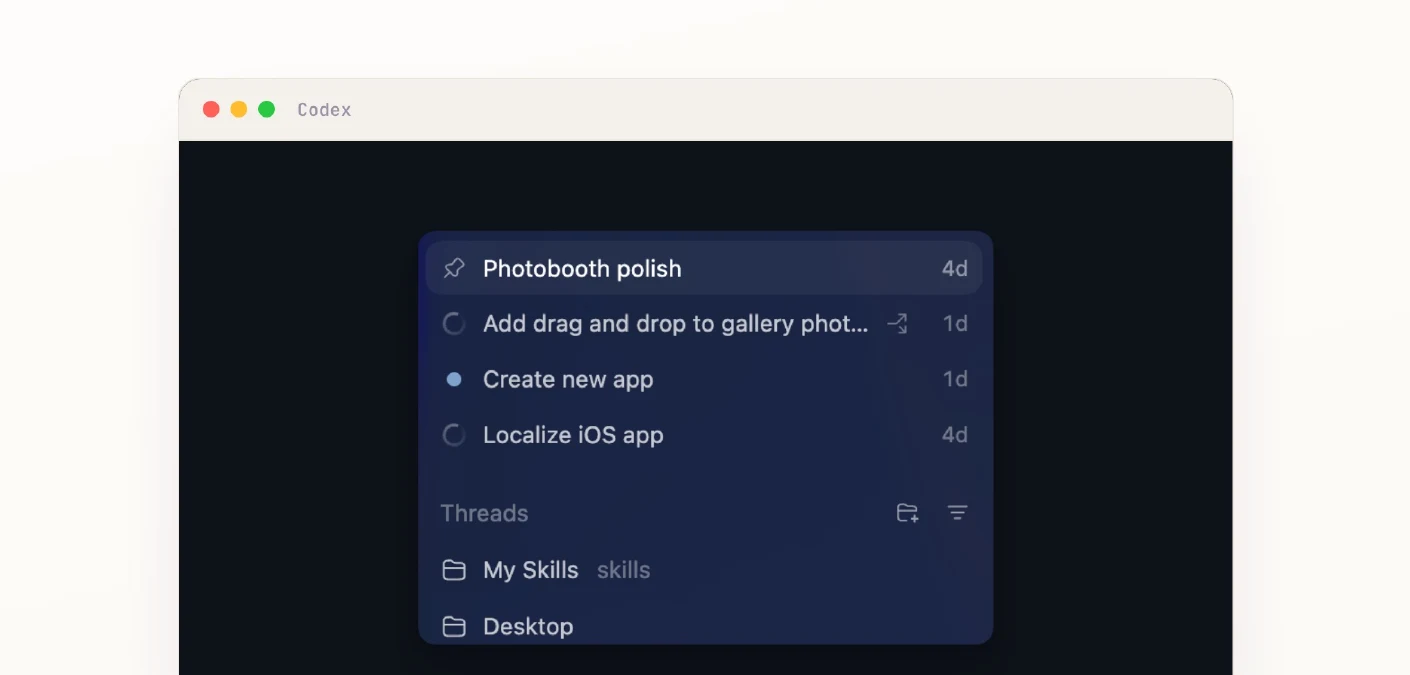Click the gray skills label
The height and width of the screenshot is (675, 1410).
pos(624,570)
